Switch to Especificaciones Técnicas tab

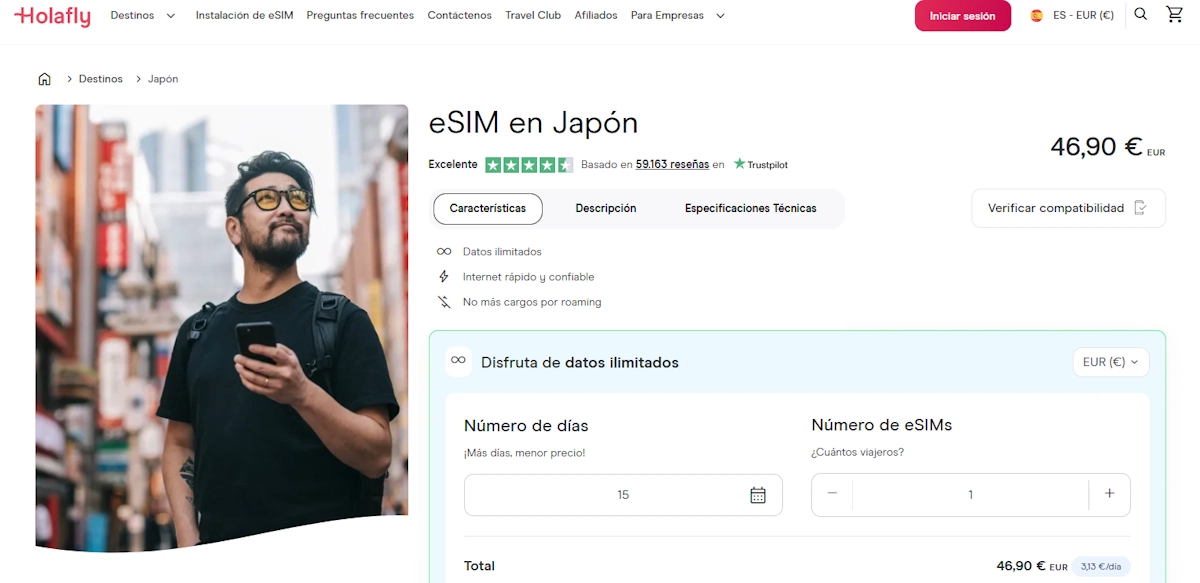tap(751, 209)
